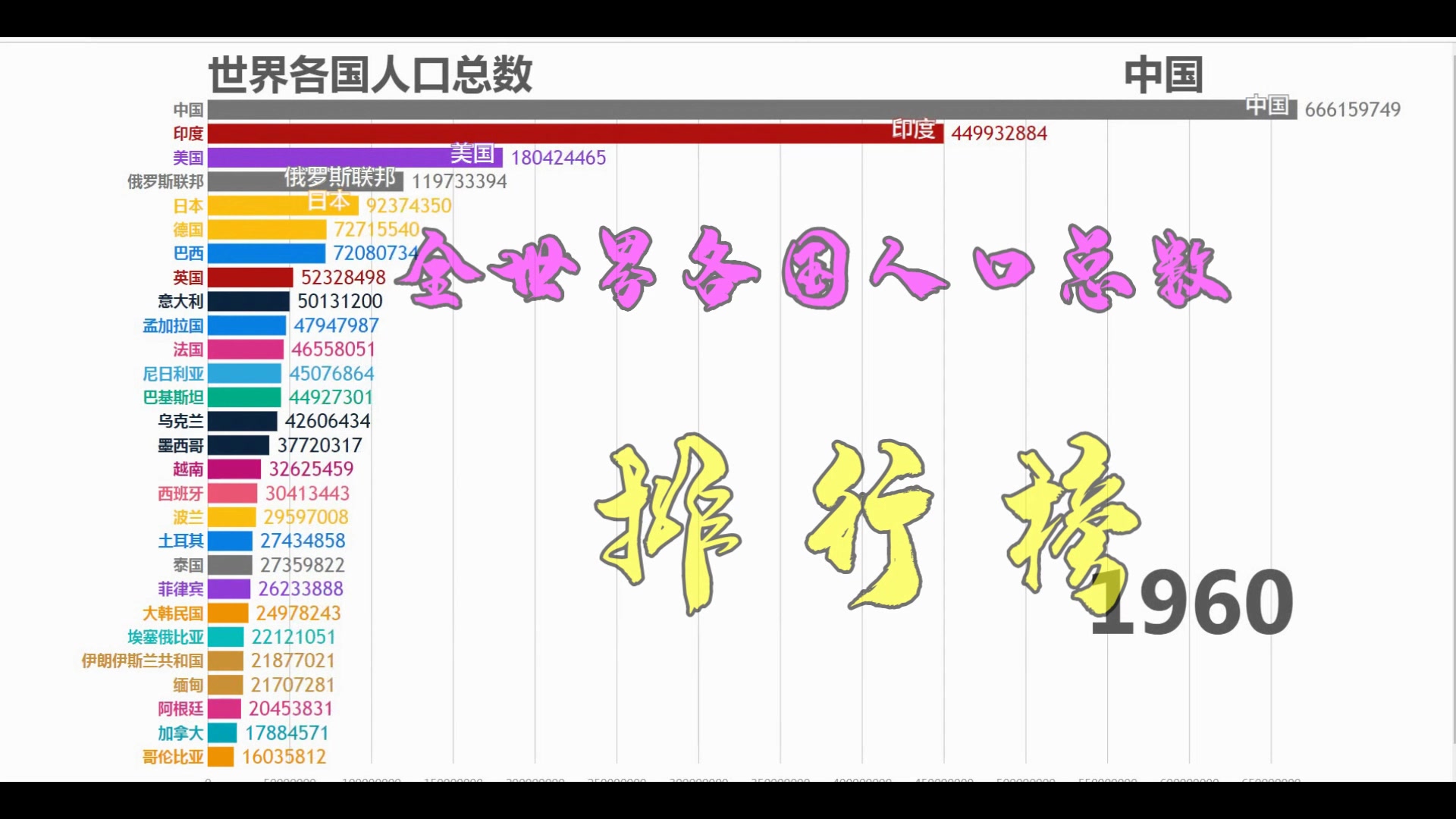This screenshot has width=1456, height=819.
Task: Select the value 47947987
Action: (336, 325)
